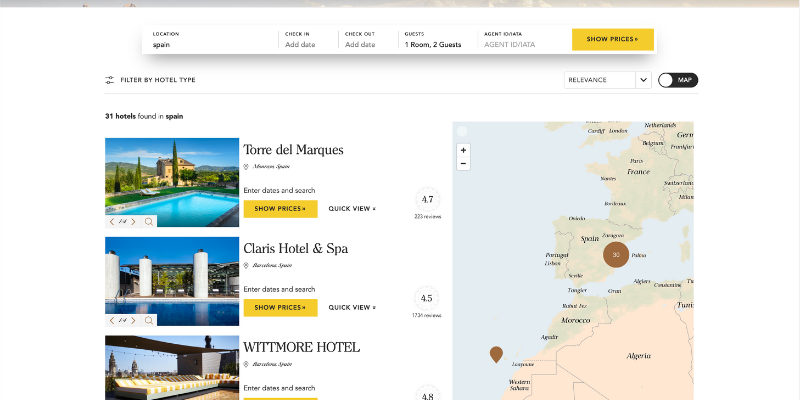Magnify Claris Hotel & Spa photo
800x400 pixels.
coord(149,321)
